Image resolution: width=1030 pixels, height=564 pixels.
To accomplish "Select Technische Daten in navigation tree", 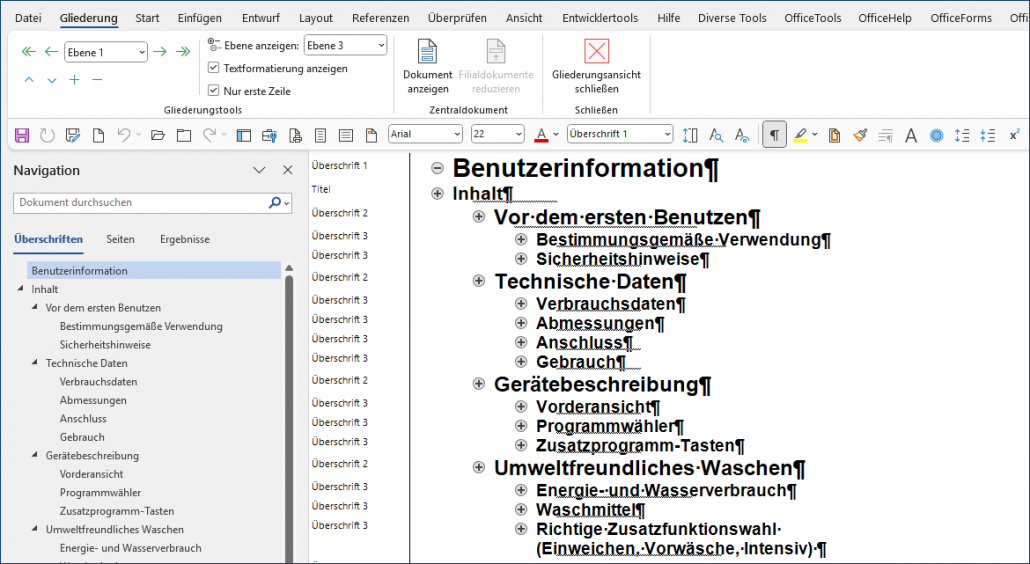I will pos(86,363).
